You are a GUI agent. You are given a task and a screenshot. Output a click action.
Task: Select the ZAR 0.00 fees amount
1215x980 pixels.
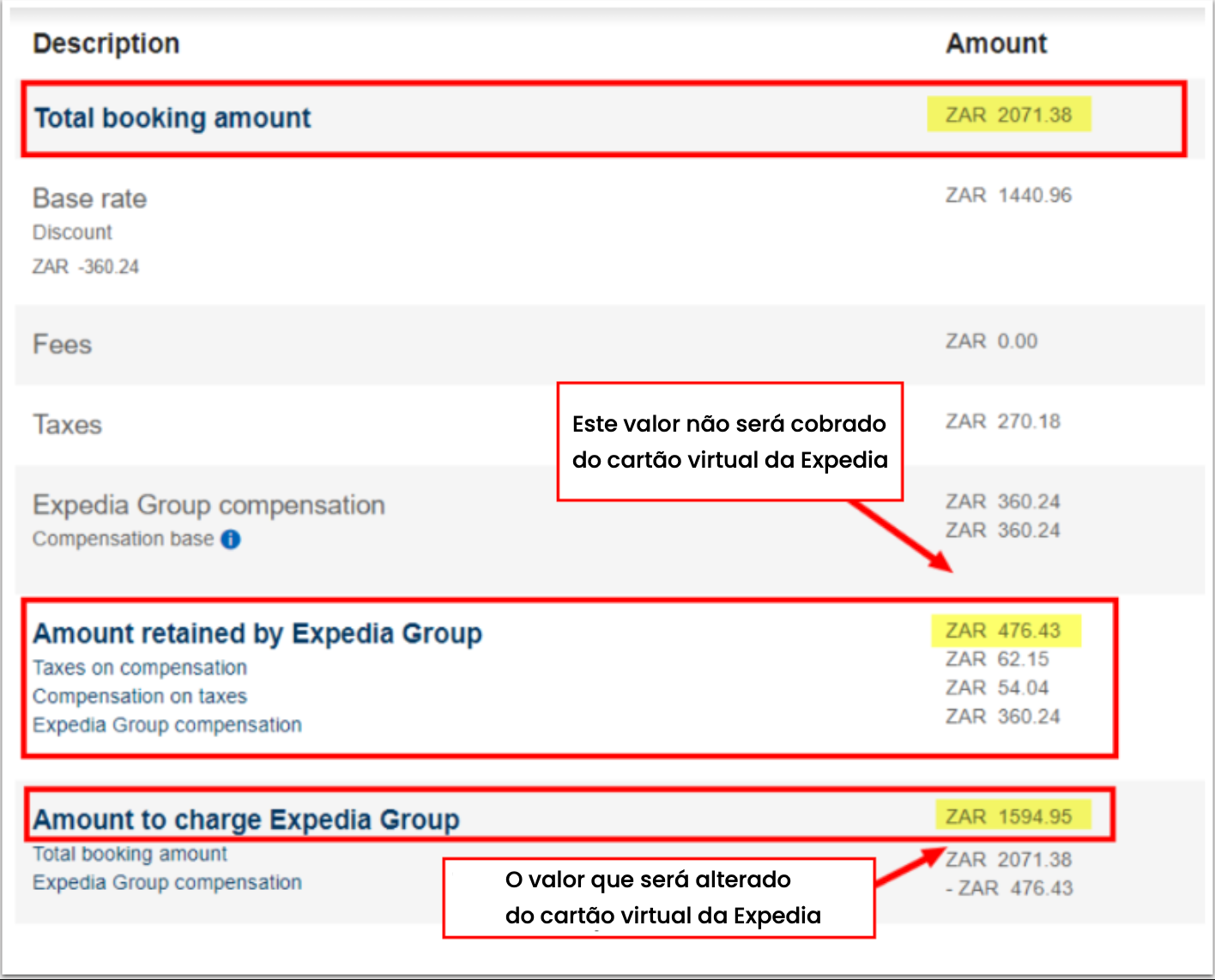click(x=991, y=342)
